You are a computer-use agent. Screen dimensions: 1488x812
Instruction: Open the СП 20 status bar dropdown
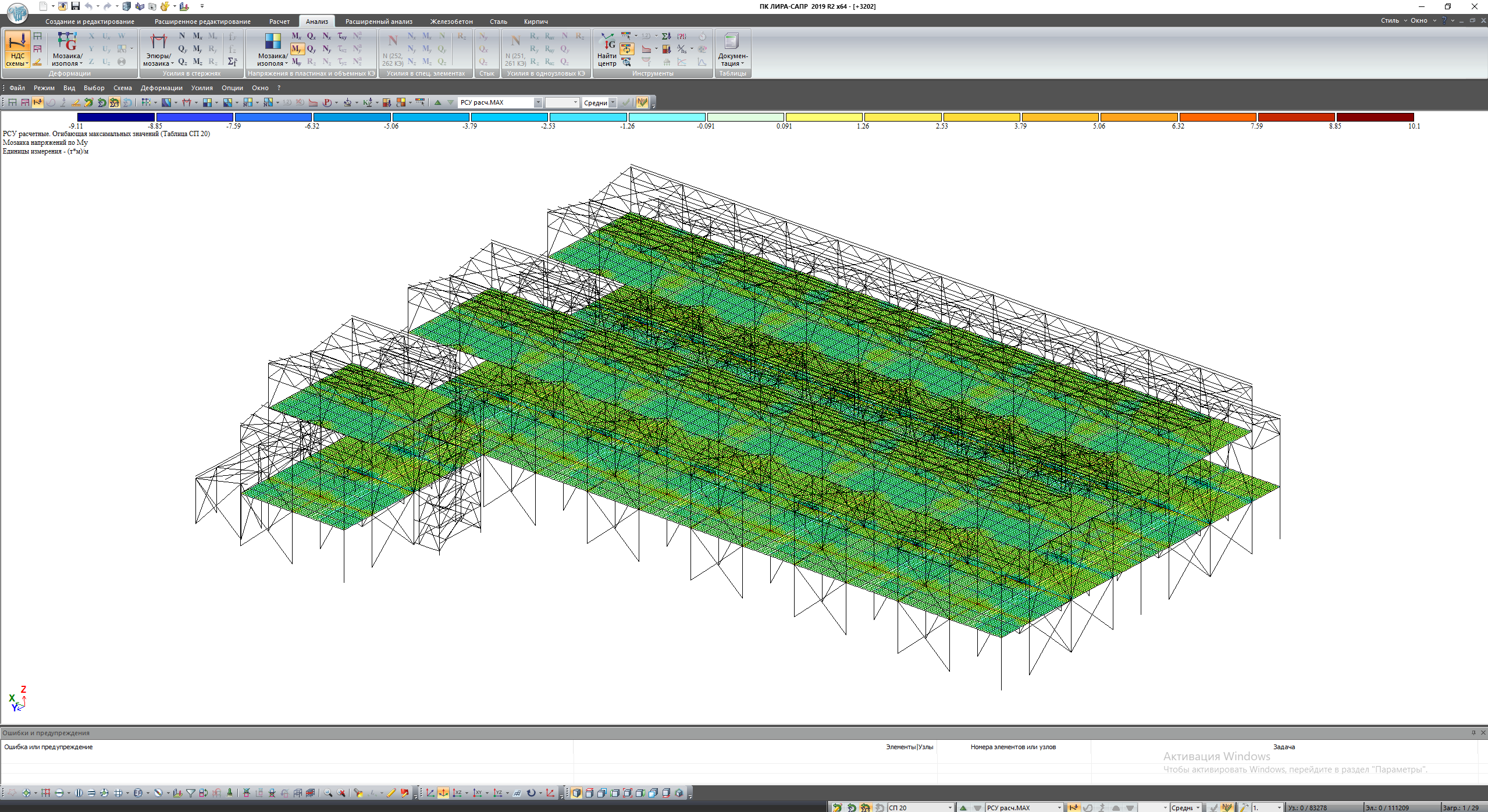[x=950, y=807]
